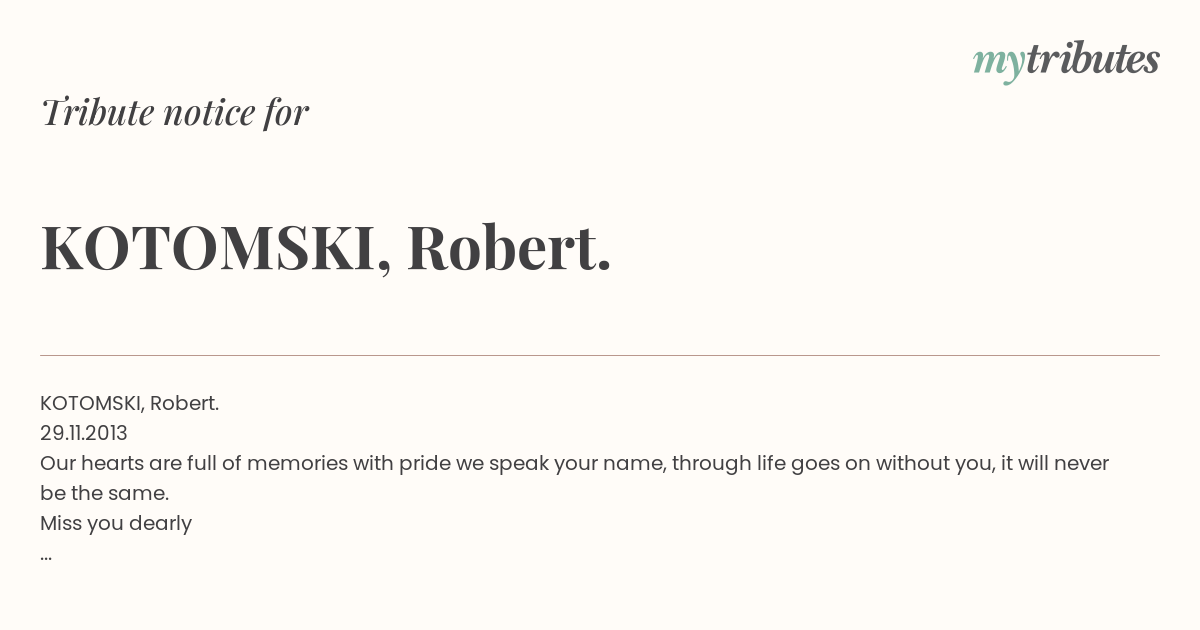This screenshot has height=630, width=1200.
Task: Click the horizontal divider line
Action: [600, 355]
